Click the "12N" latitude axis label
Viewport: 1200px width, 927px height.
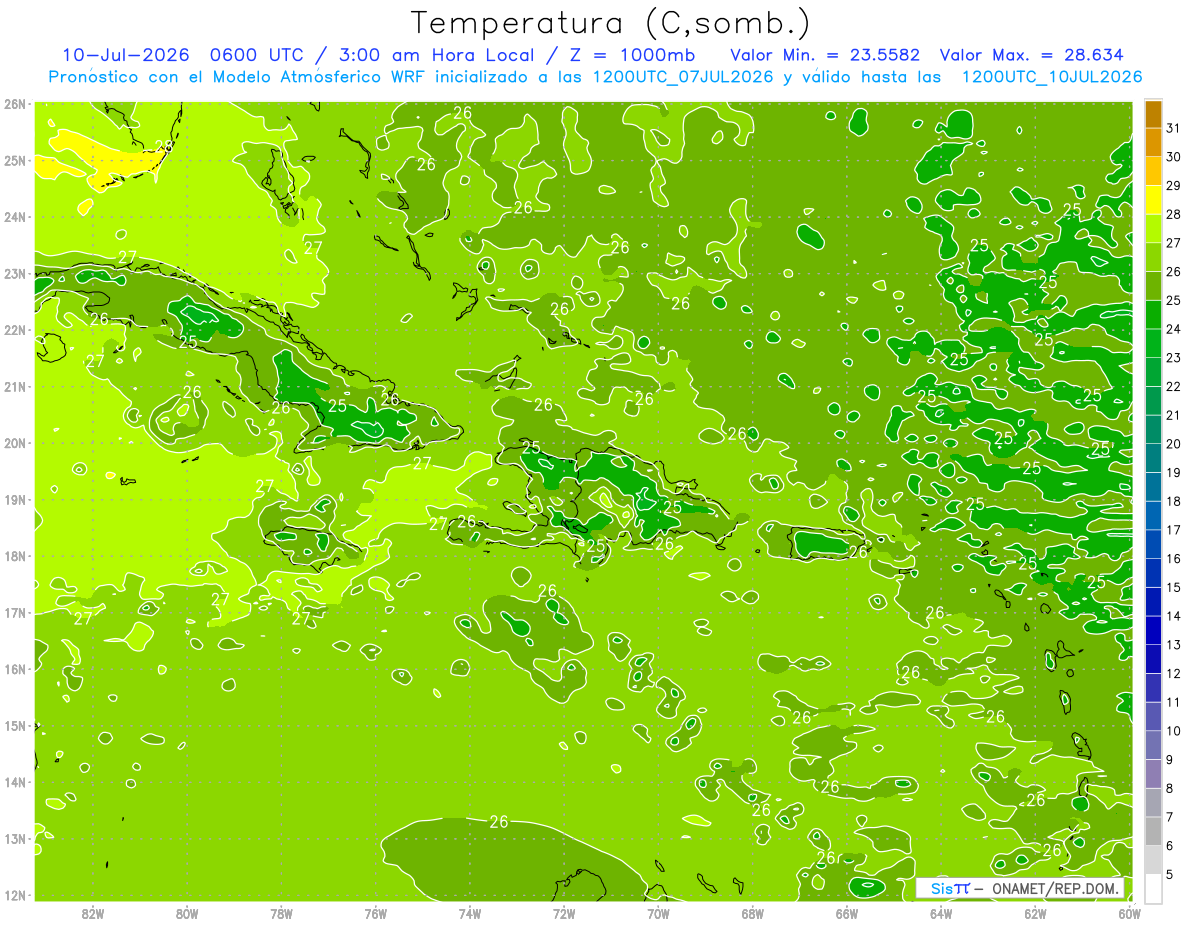tap(15, 894)
